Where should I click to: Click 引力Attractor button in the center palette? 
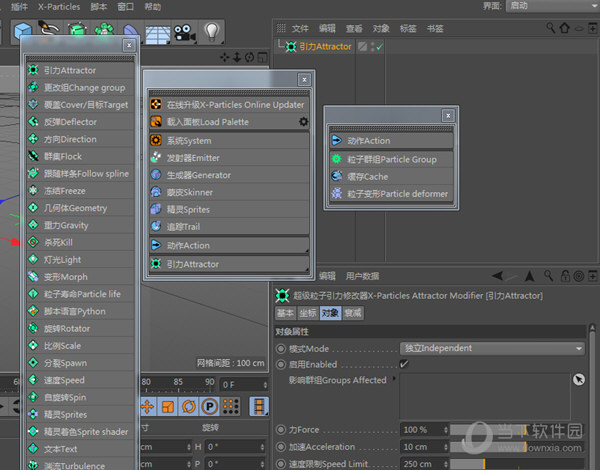click(x=229, y=264)
